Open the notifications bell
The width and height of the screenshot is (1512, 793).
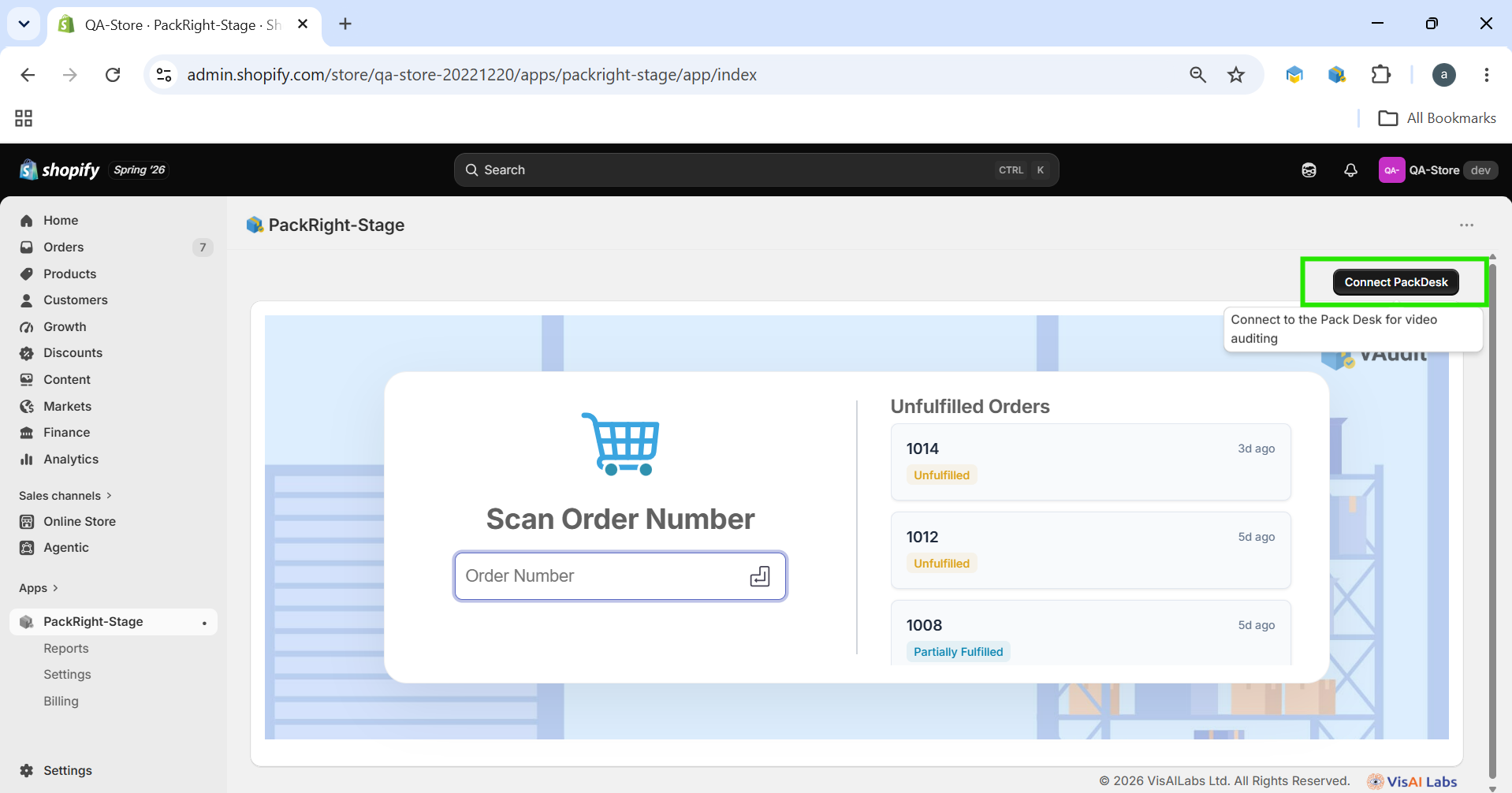[1350, 170]
